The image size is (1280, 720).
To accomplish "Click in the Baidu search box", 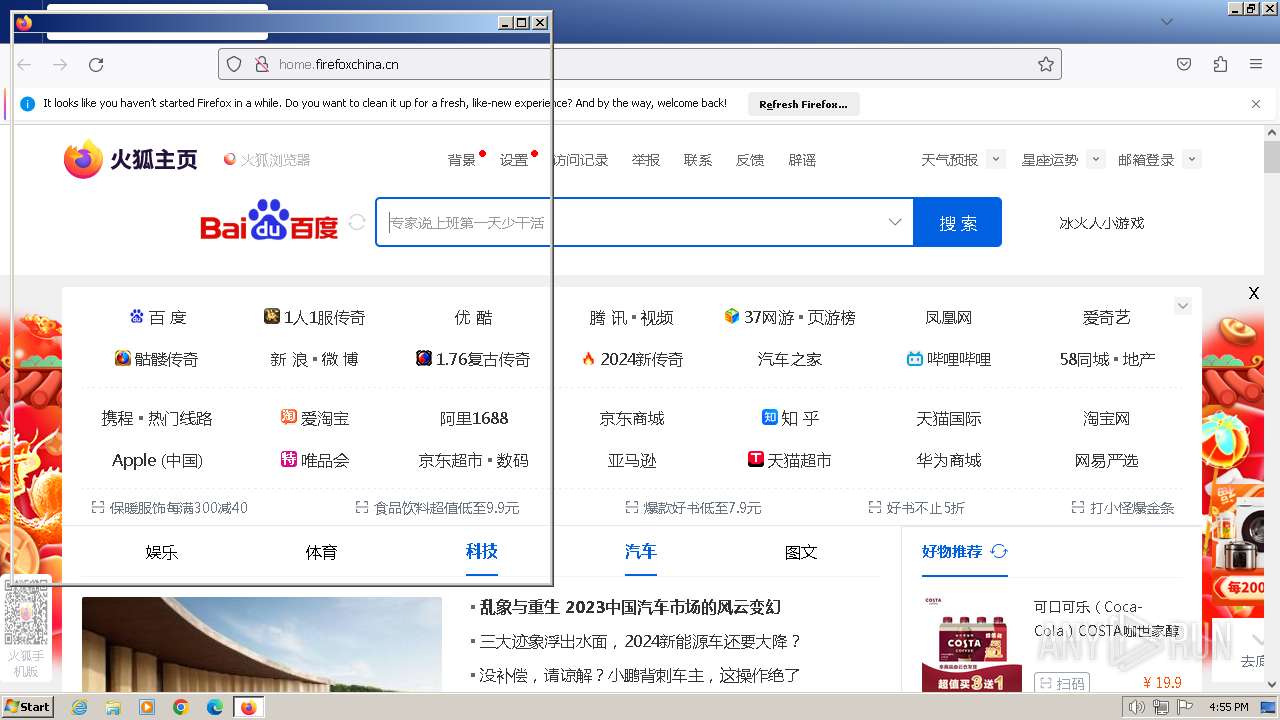I will [645, 222].
